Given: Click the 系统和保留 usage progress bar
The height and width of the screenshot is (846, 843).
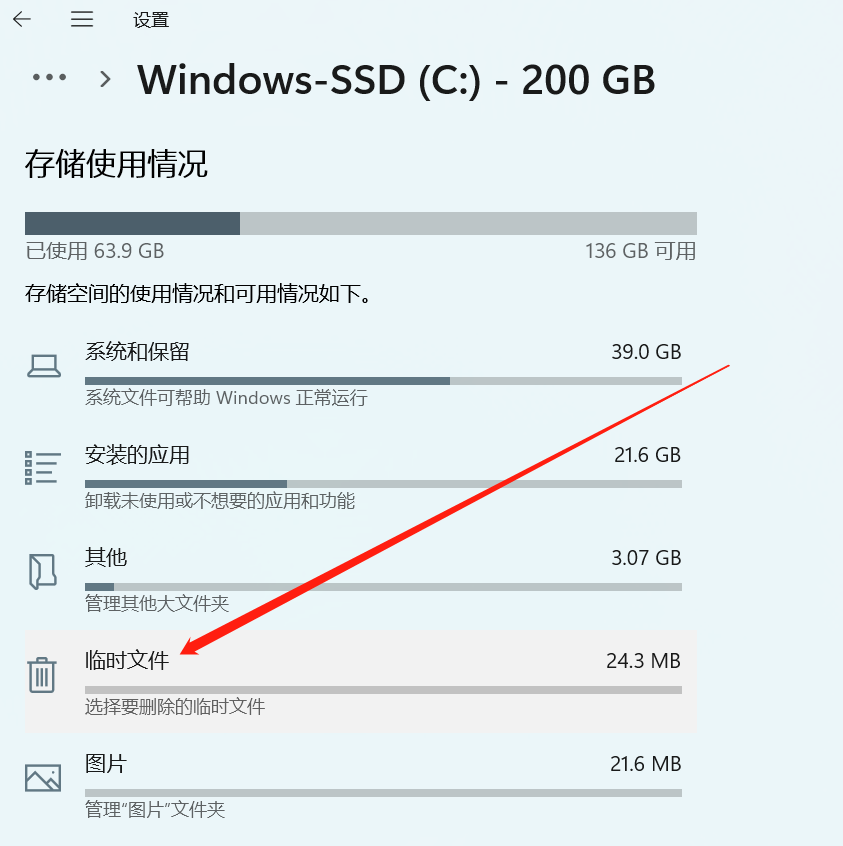Looking at the screenshot, I should click(x=383, y=381).
